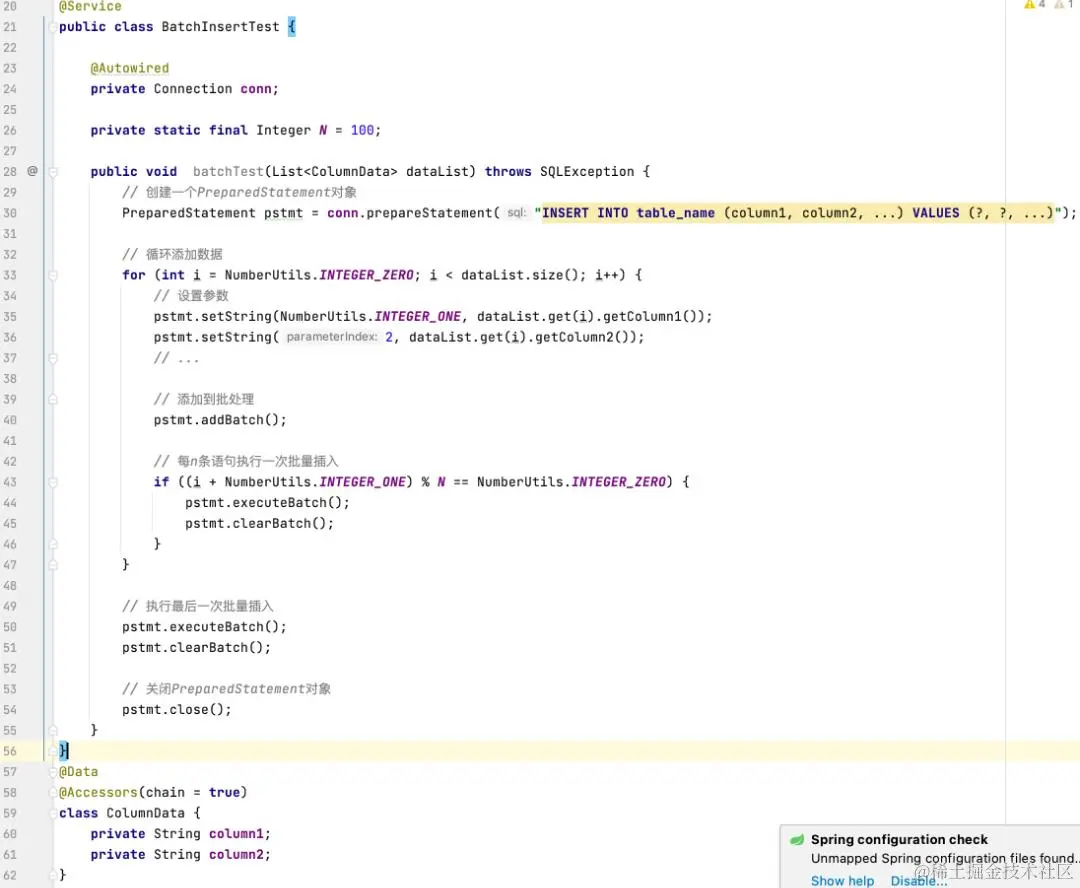Click the Spring configuration check title

[x=899, y=840]
